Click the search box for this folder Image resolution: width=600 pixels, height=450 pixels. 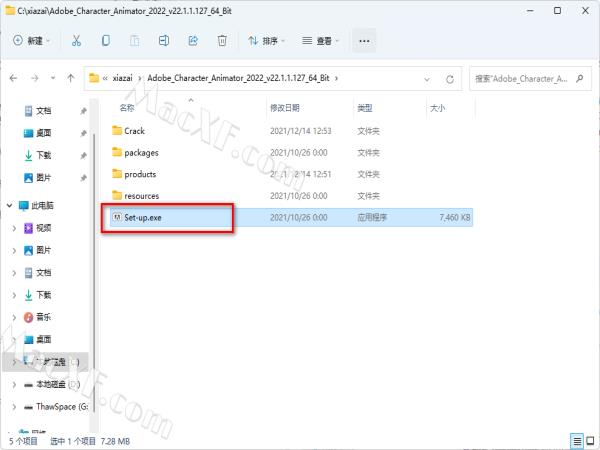click(x=525, y=78)
